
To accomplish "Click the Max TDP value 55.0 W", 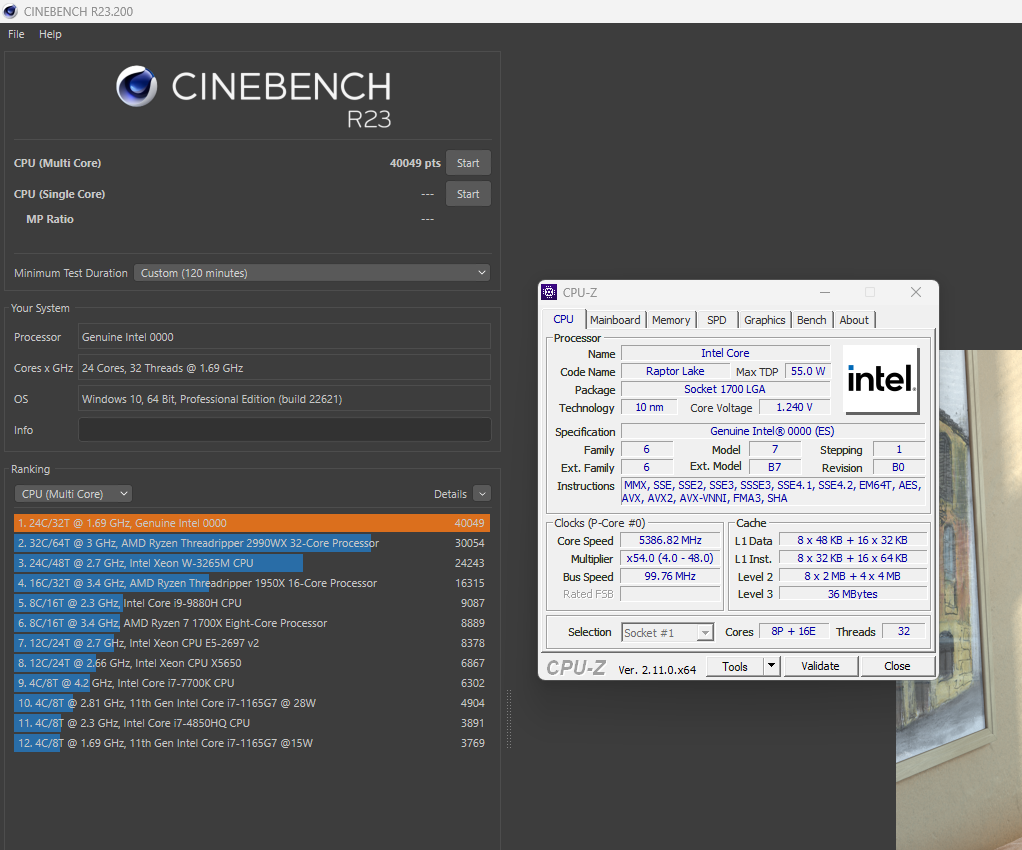I will [808, 371].
